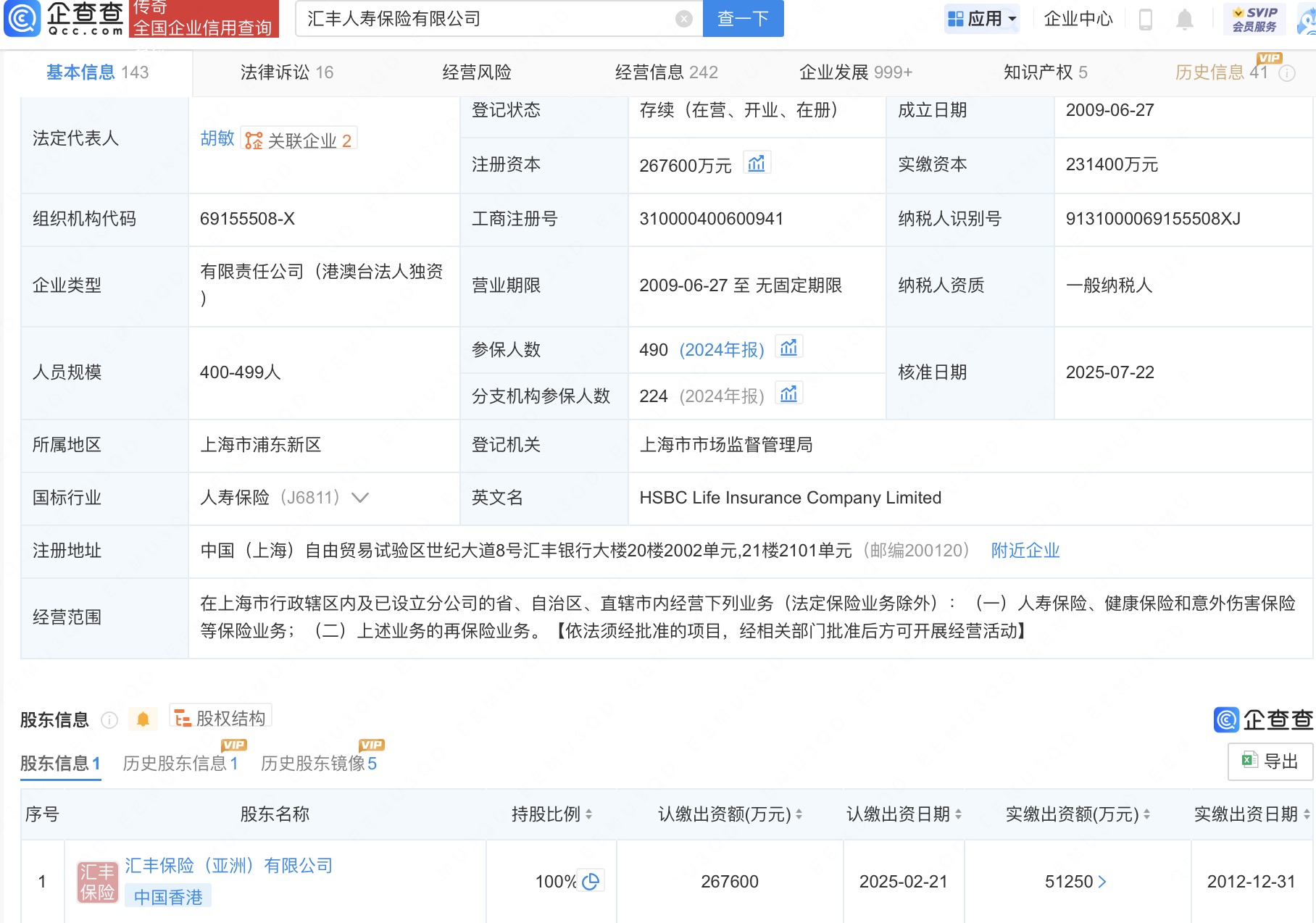Click the company search input field

(x=490, y=19)
